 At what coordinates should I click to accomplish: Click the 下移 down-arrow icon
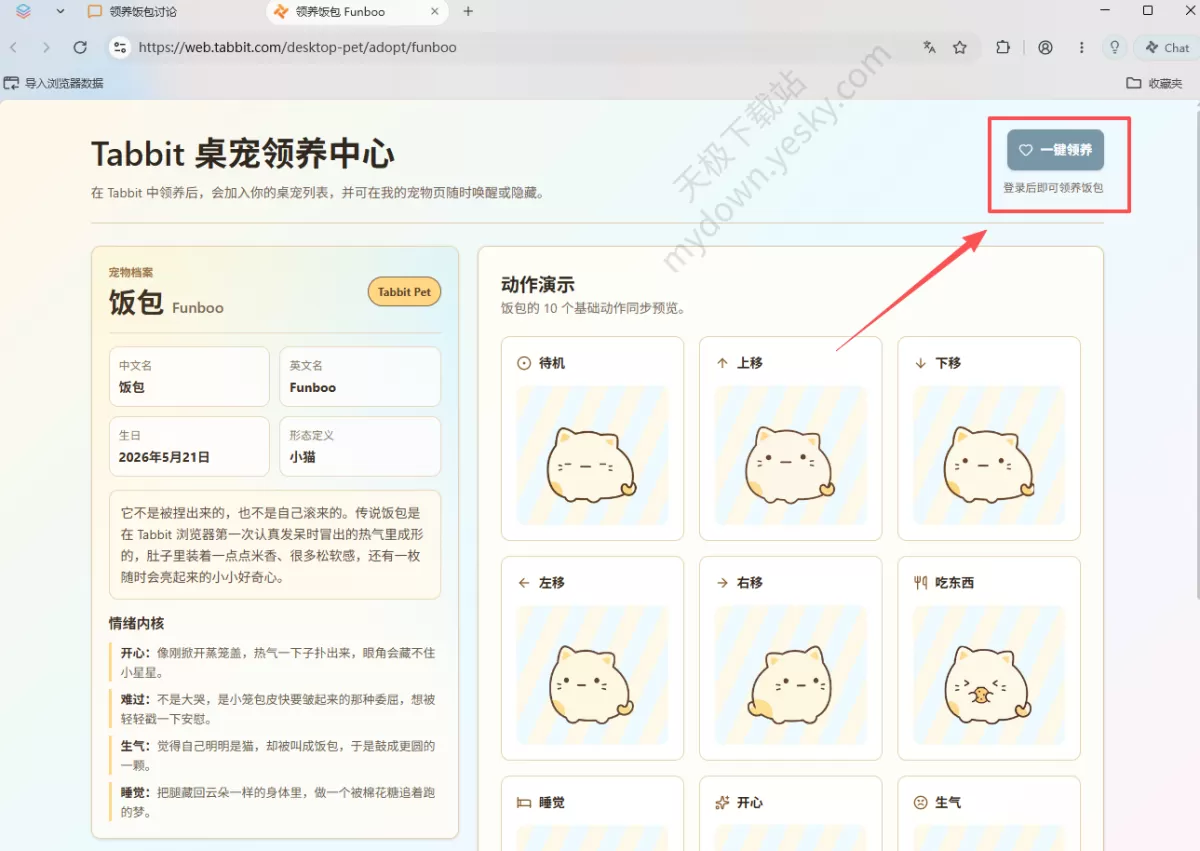[920, 363]
